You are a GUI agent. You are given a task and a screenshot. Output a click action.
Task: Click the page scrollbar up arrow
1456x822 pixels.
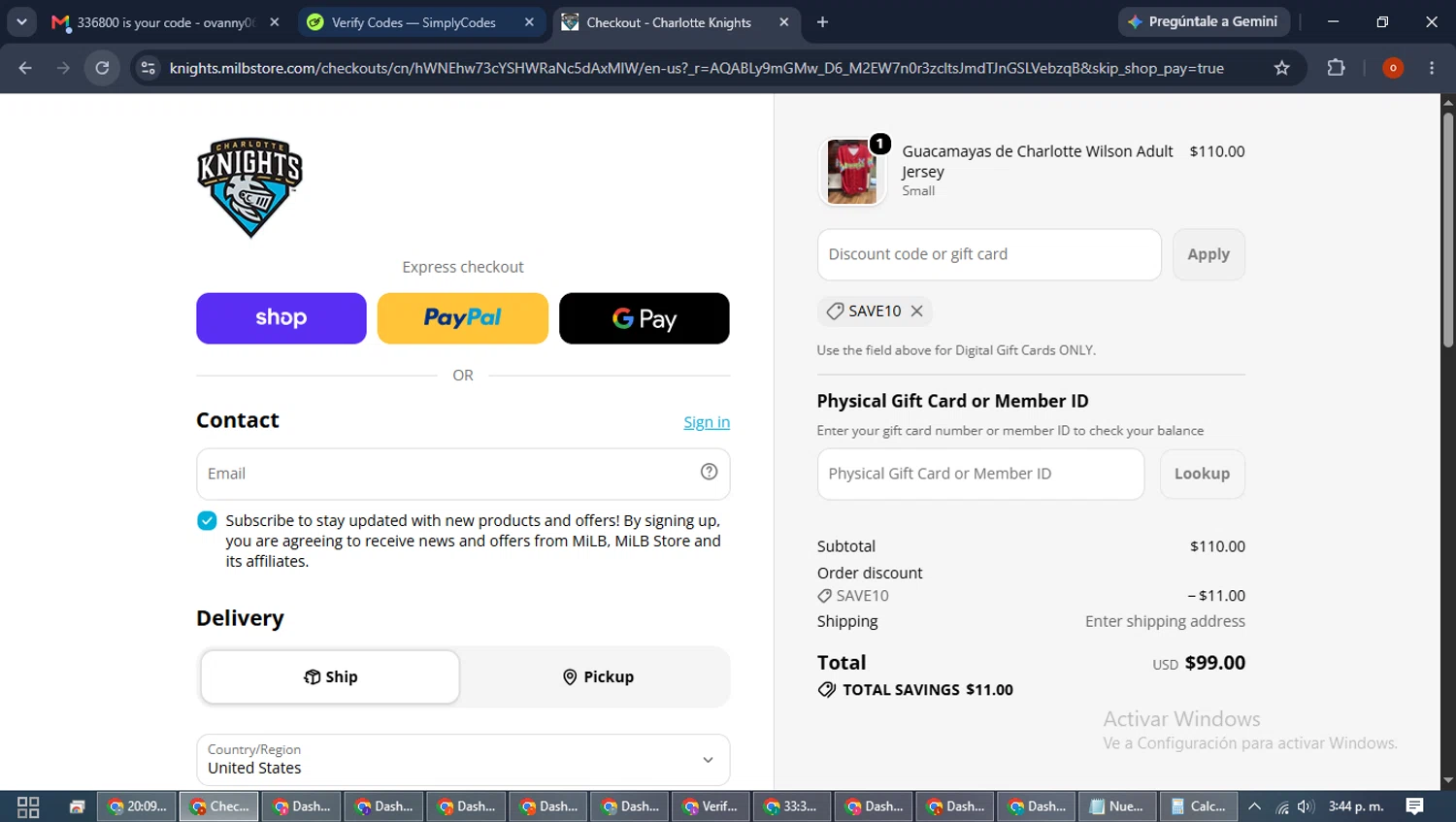(1448, 101)
